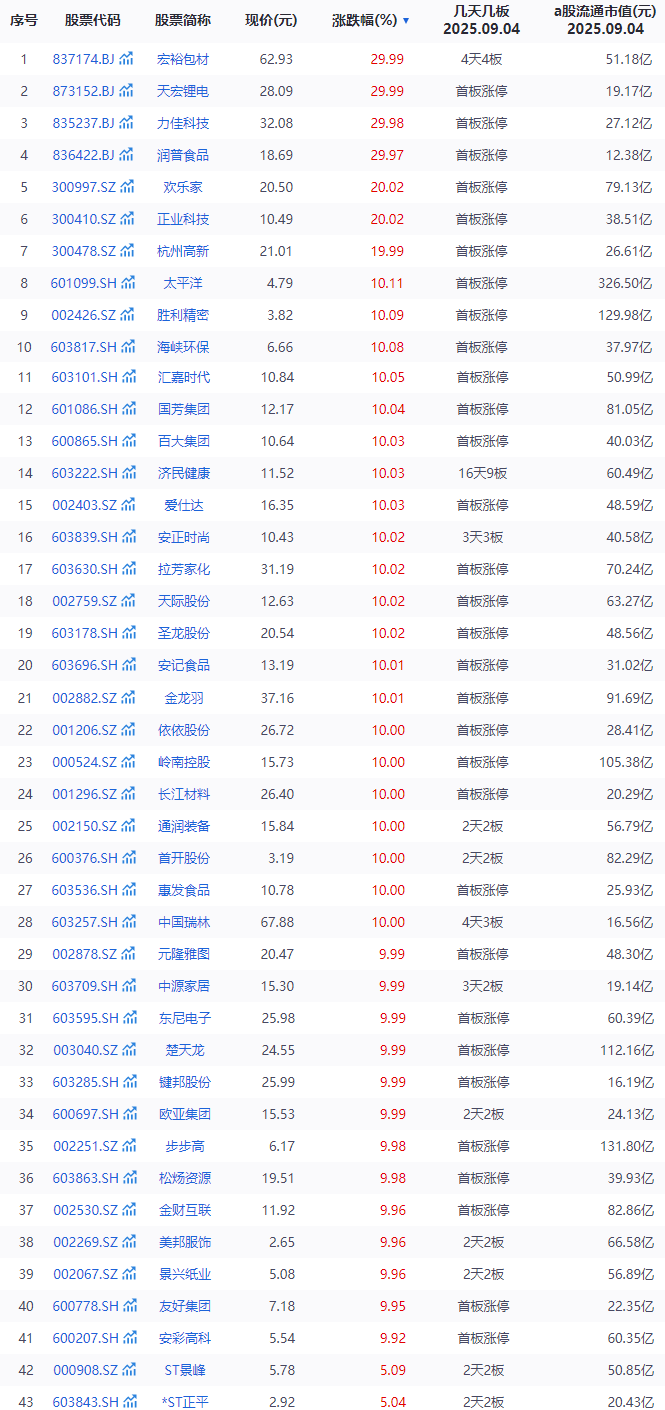Open stock name link 济民健康

click(x=183, y=473)
